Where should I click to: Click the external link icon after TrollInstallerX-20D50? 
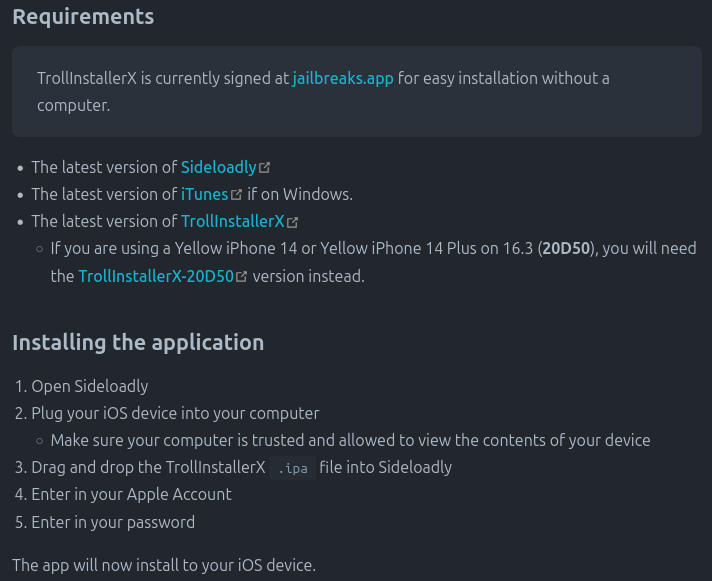[x=242, y=276]
